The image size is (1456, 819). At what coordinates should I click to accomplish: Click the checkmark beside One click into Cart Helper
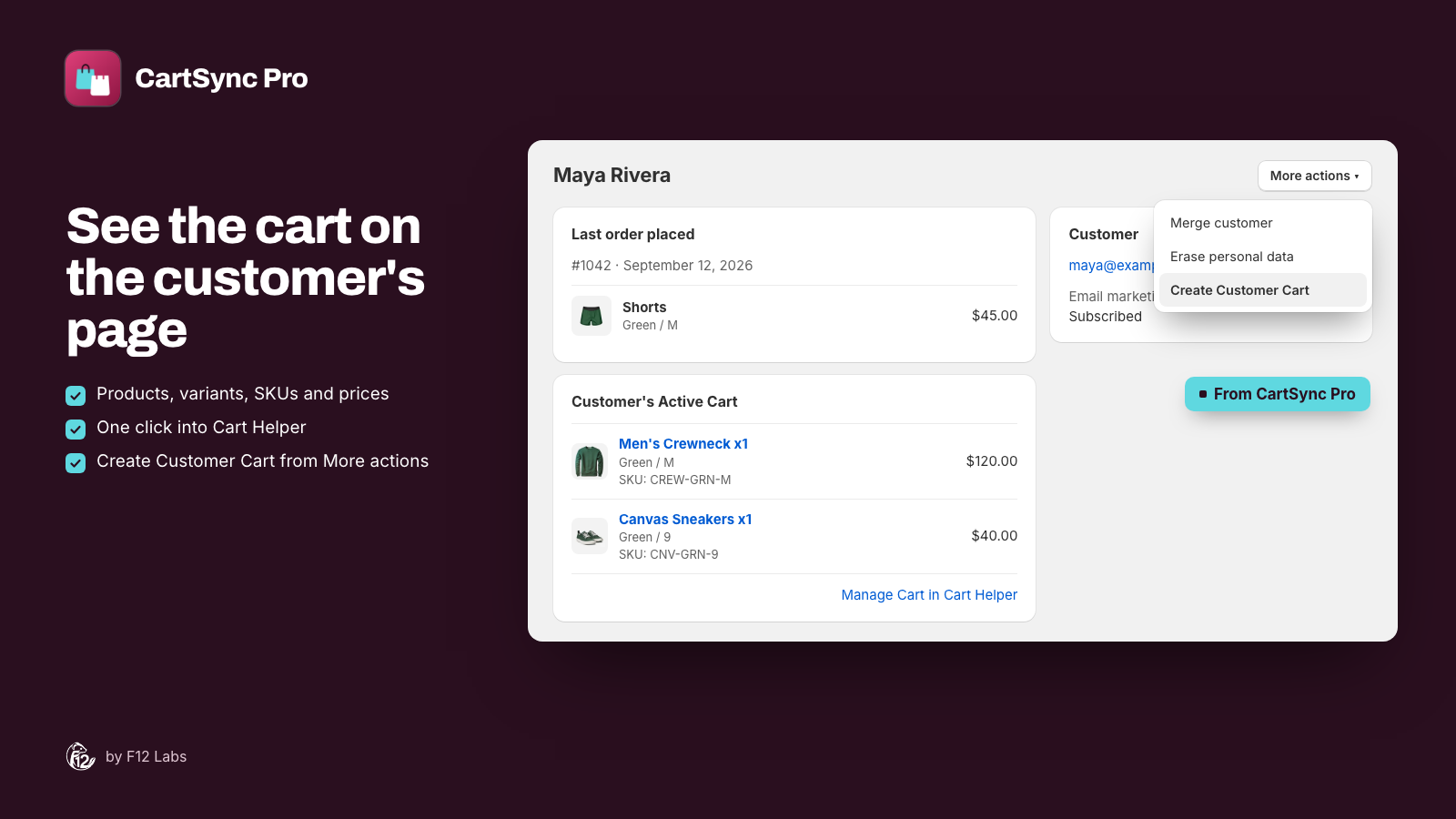[76, 429]
